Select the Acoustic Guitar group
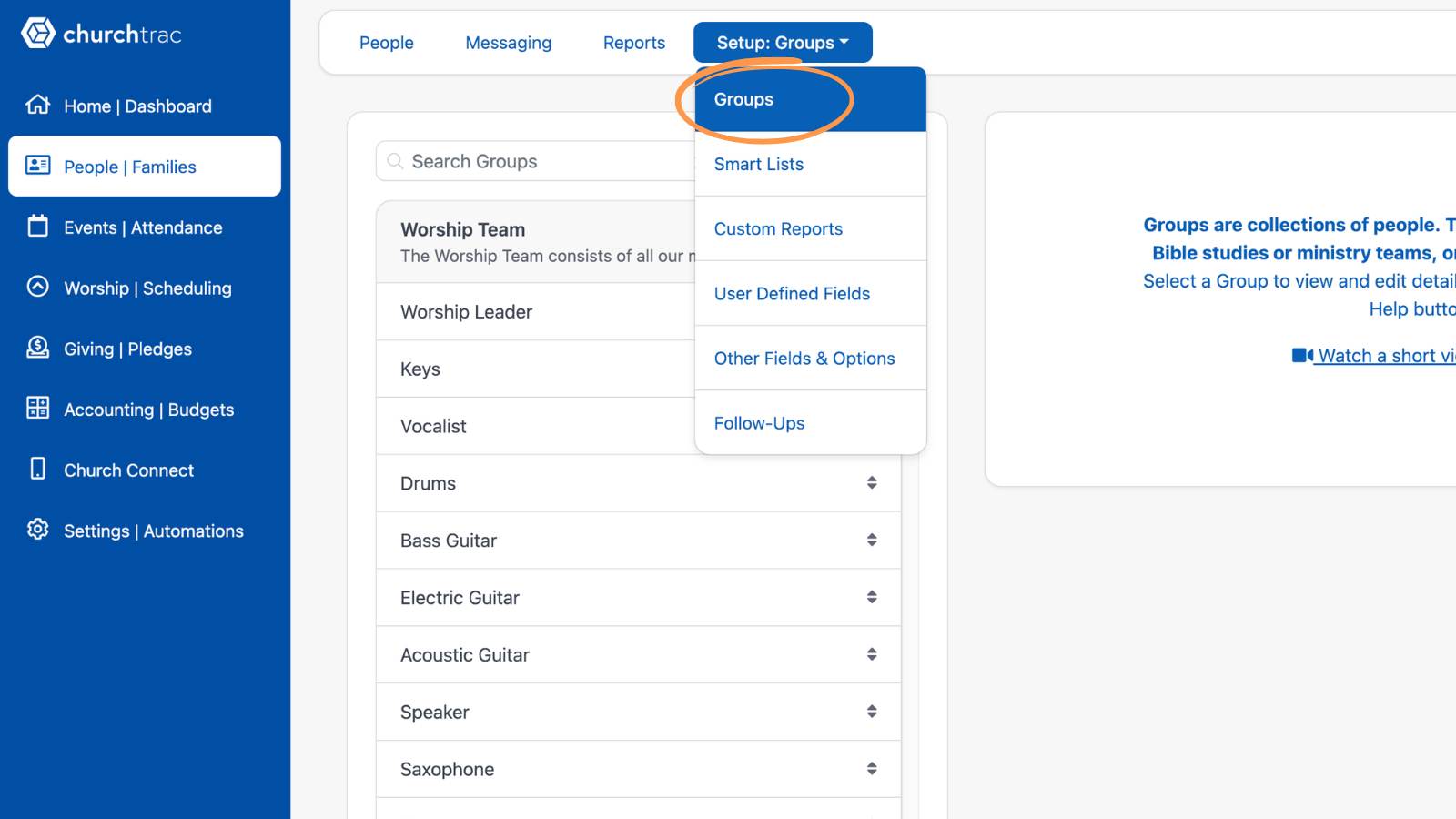This screenshot has width=1456, height=819. tap(638, 655)
